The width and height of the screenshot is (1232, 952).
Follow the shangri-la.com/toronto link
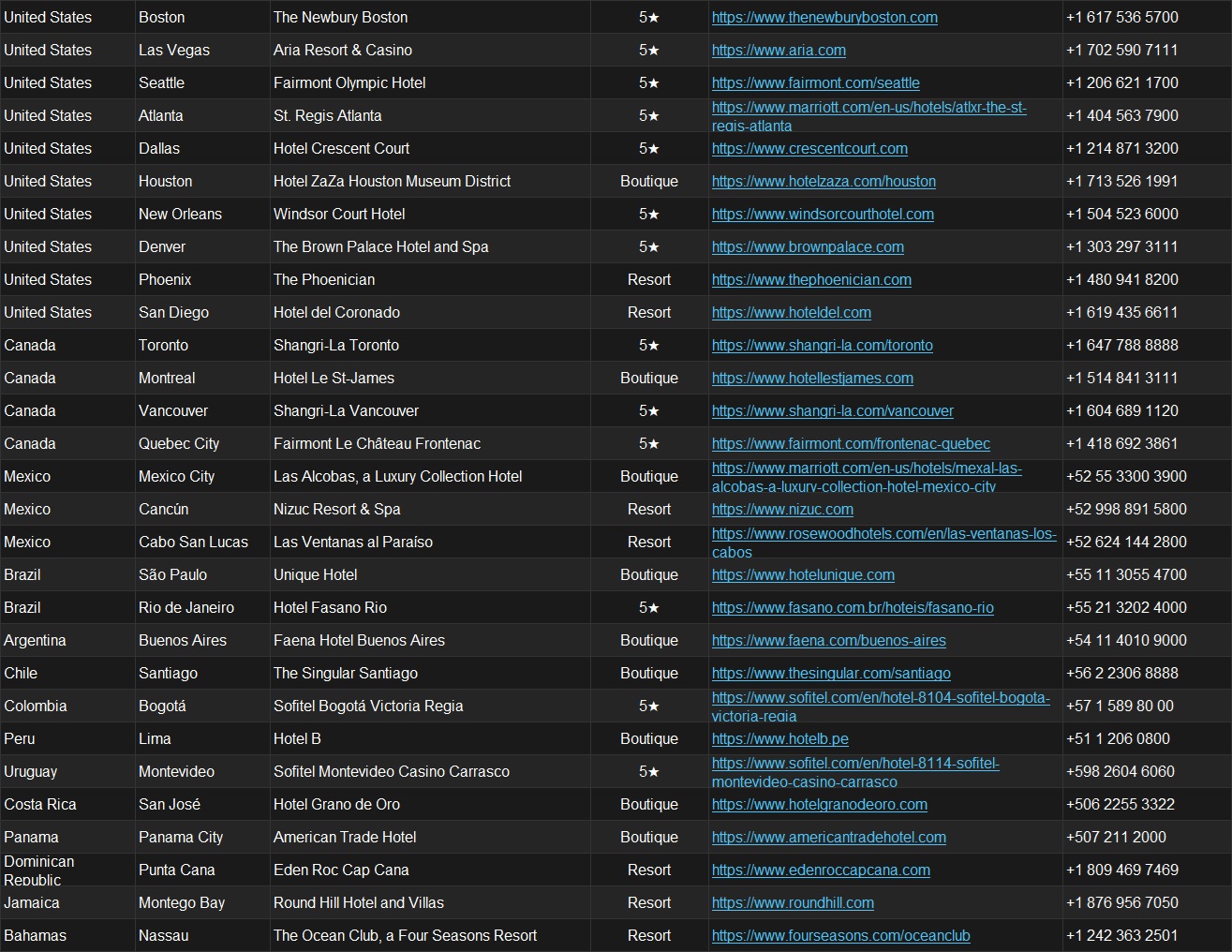point(823,345)
